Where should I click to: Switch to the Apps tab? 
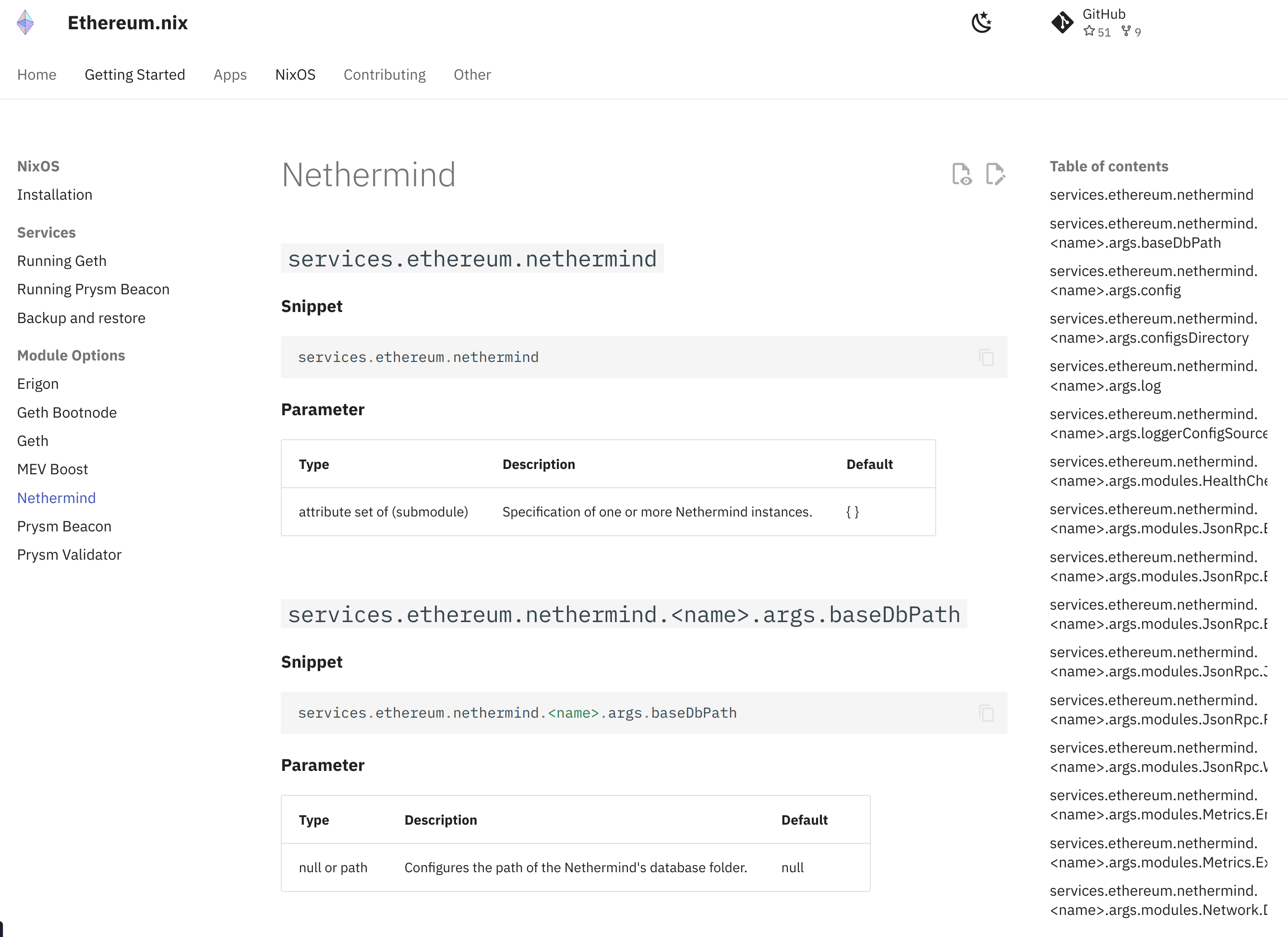click(x=230, y=74)
